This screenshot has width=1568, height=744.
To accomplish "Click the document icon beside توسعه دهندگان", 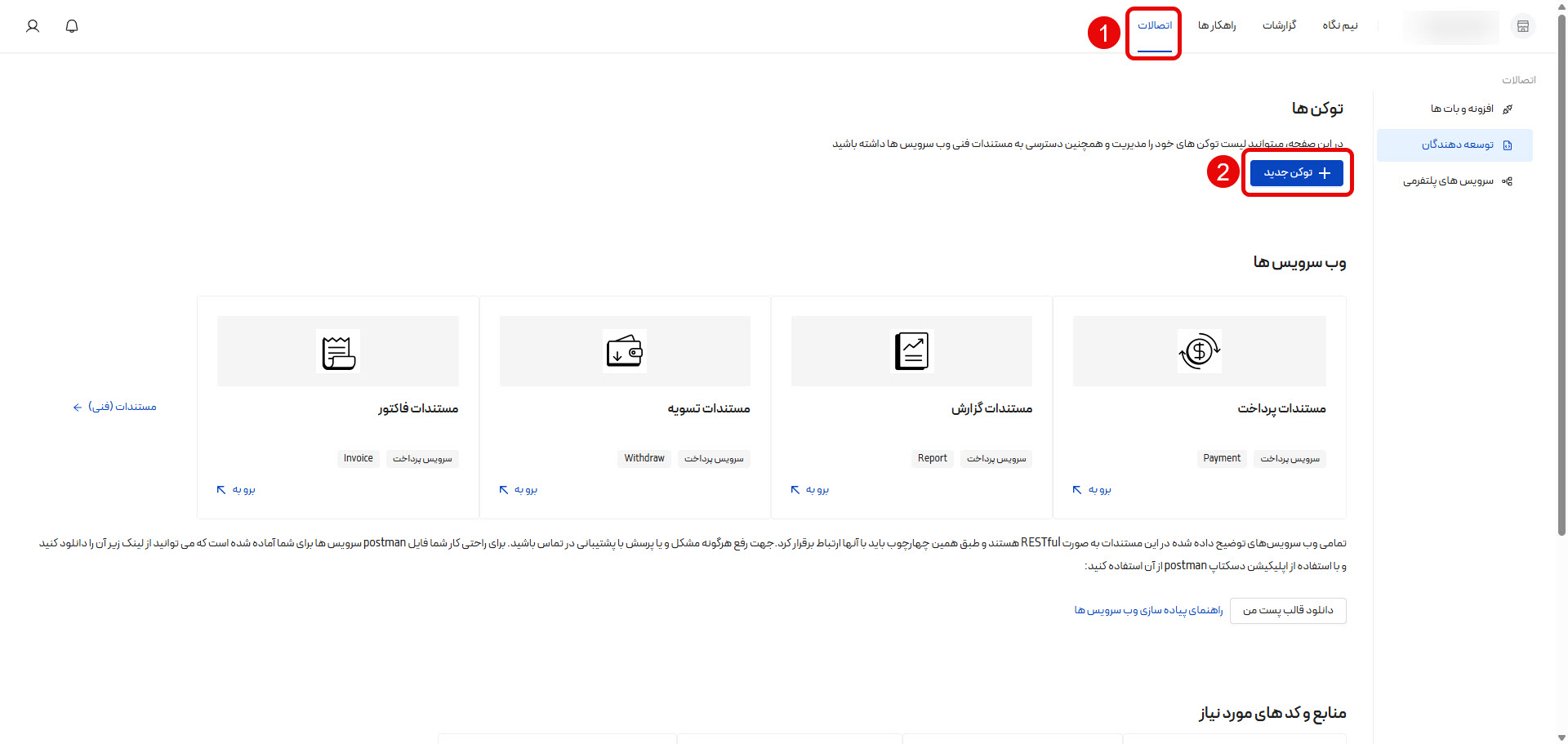I will tap(1508, 145).
